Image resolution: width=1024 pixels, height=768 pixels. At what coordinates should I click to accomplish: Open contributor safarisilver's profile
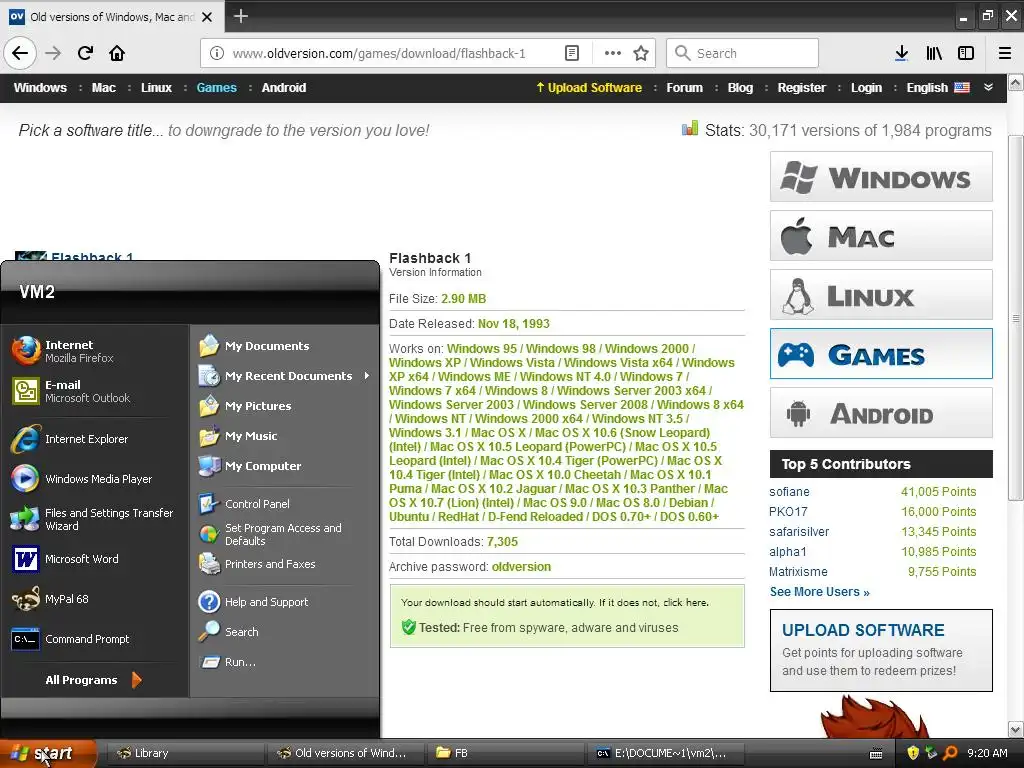pyautogui.click(x=799, y=532)
